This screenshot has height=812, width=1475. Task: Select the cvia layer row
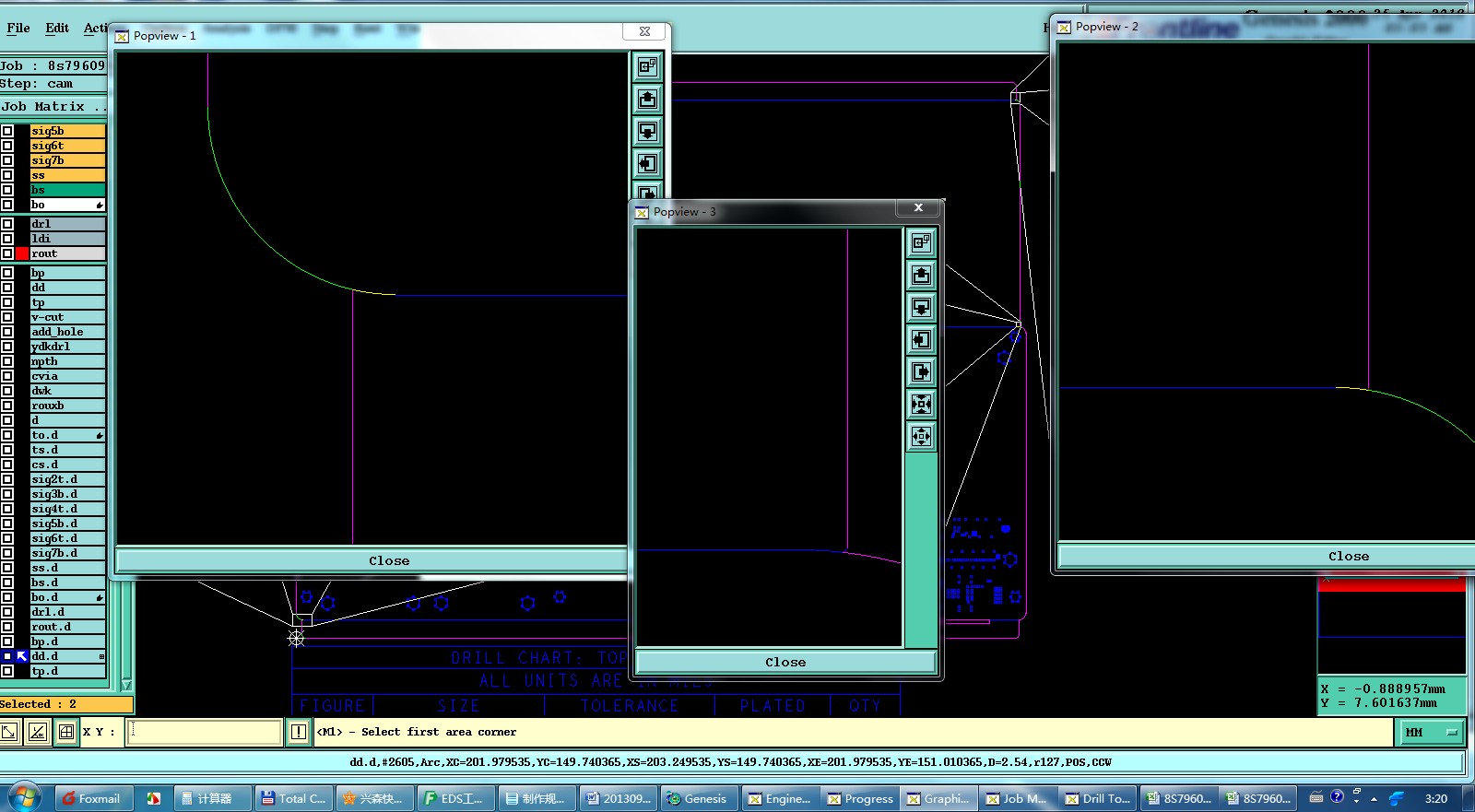click(x=68, y=376)
